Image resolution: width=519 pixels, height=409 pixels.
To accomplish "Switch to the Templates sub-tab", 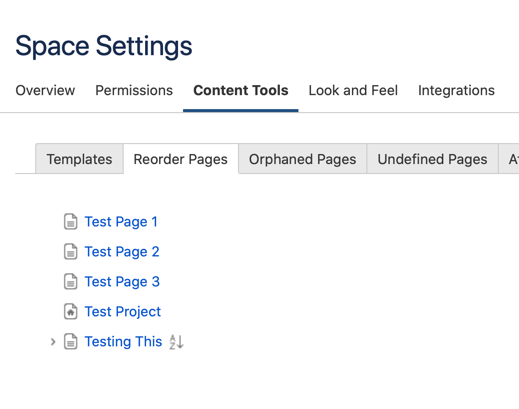I will [79, 159].
